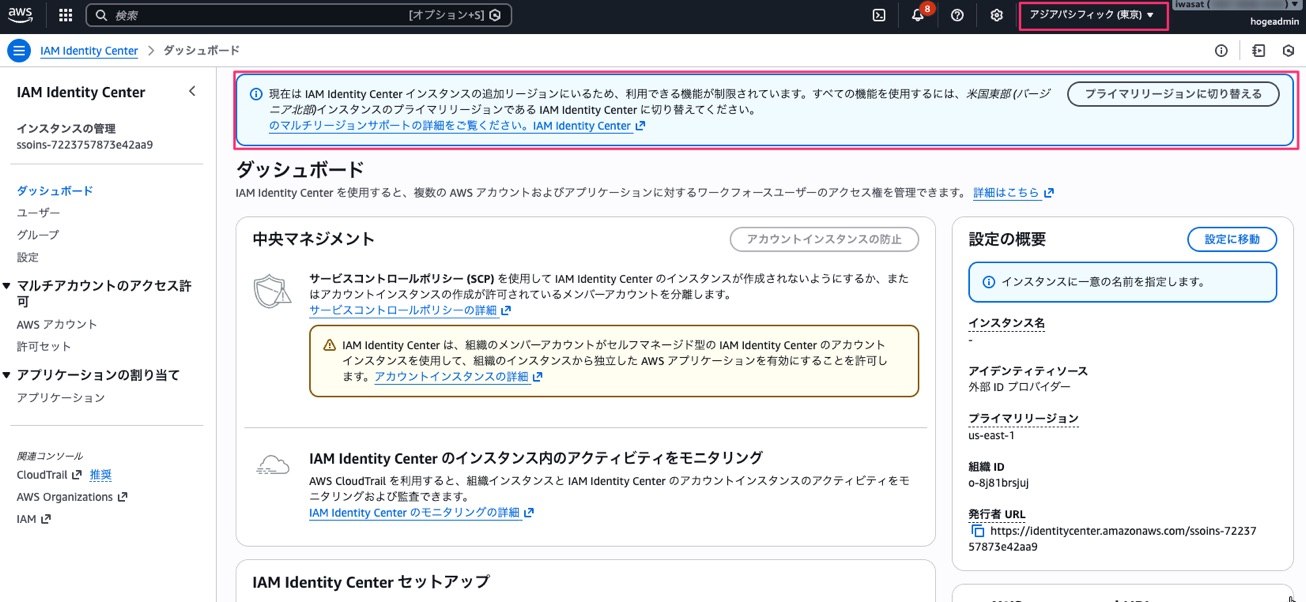This screenshot has width=1306, height=602.
Task: Click the help question mark icon
Action: pyautogui.click(x=957, y=15)
